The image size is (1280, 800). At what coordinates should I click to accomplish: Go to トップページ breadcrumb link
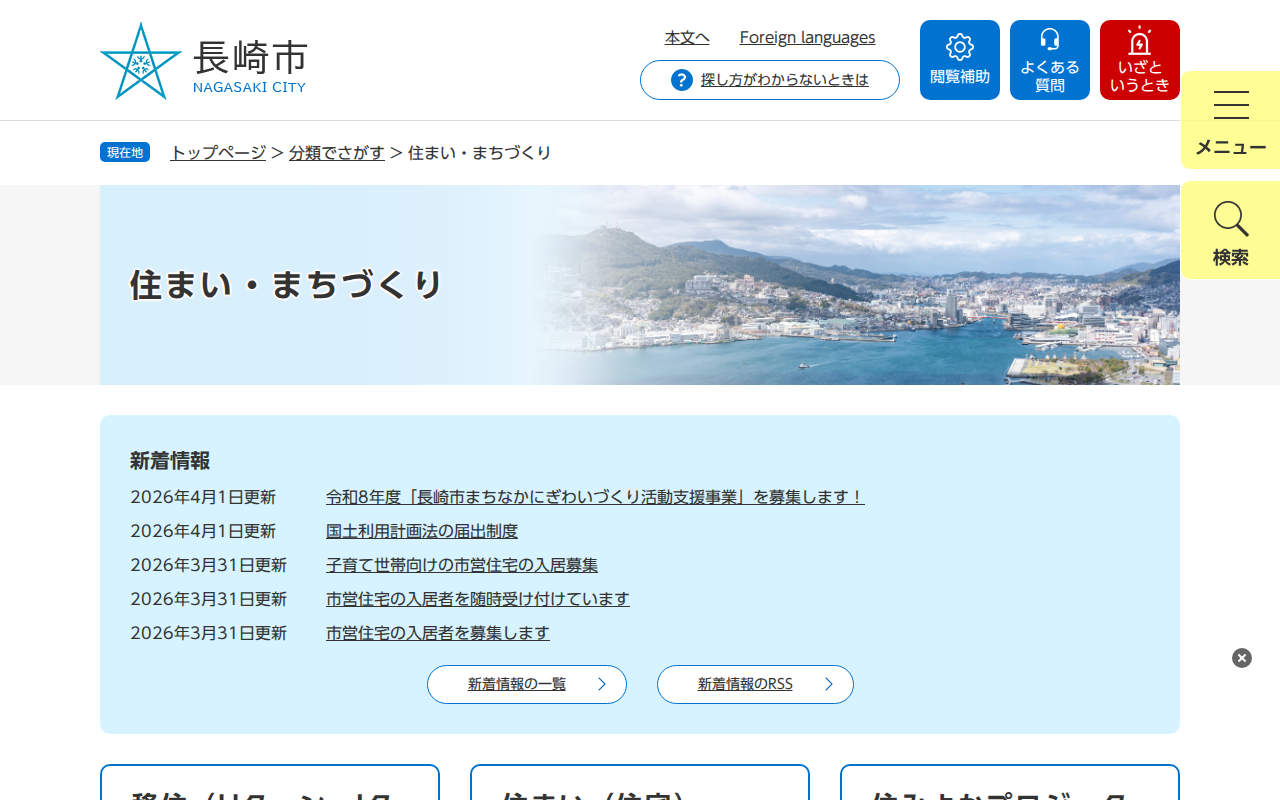click(216, 152)
